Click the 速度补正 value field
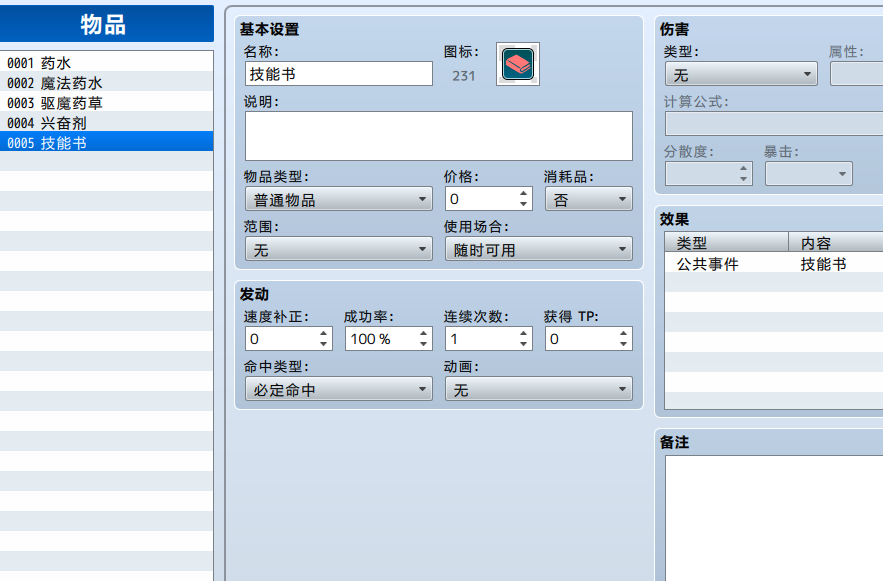 [280, 339]
